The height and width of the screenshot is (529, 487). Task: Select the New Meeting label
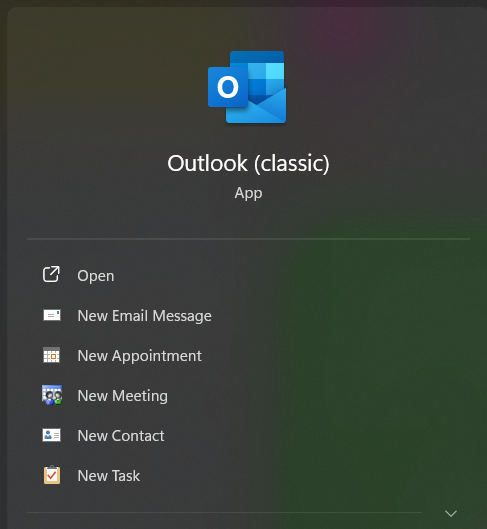(x=122, y=396)
